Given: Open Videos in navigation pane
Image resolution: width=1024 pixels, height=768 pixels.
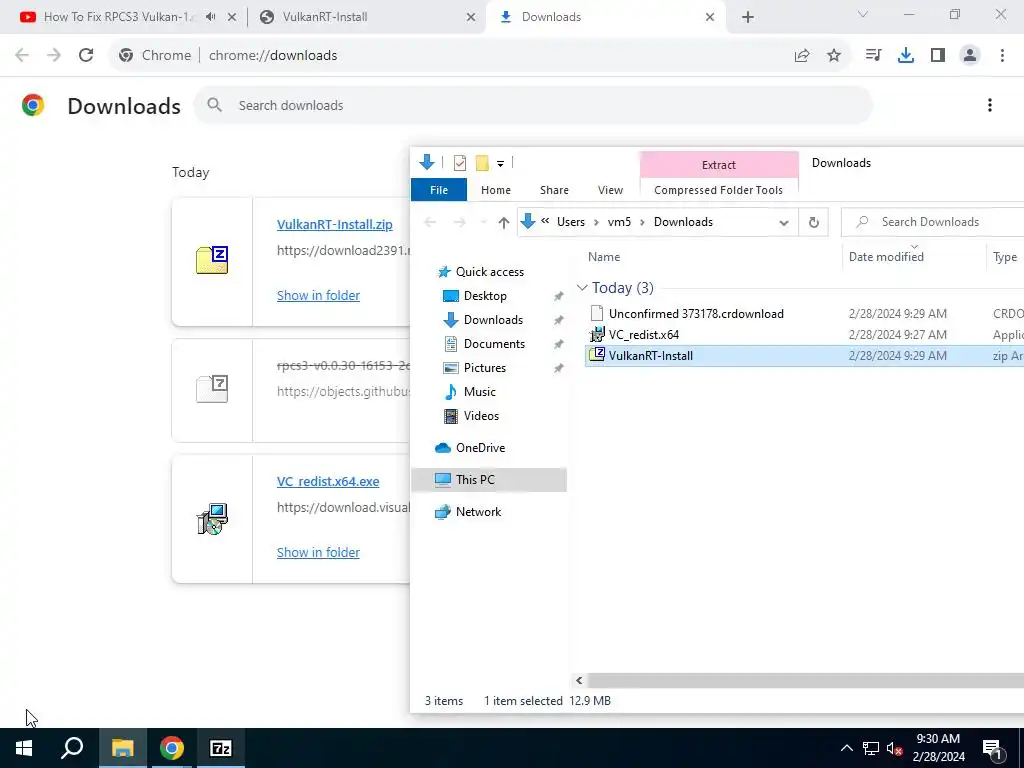Looking at the screenshot, I should click(481, 416).
